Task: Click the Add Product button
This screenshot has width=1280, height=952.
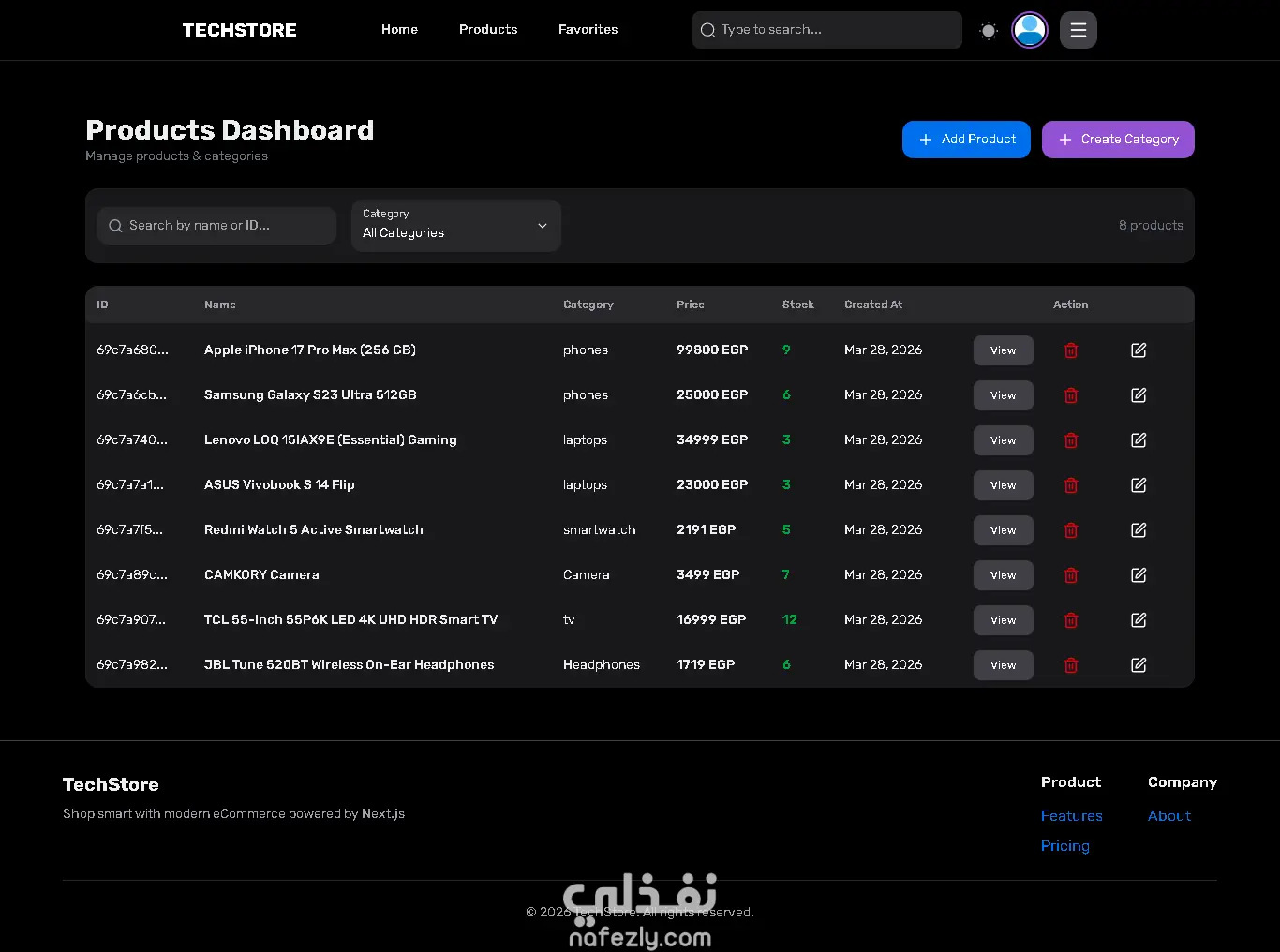Action: point(966,140)
